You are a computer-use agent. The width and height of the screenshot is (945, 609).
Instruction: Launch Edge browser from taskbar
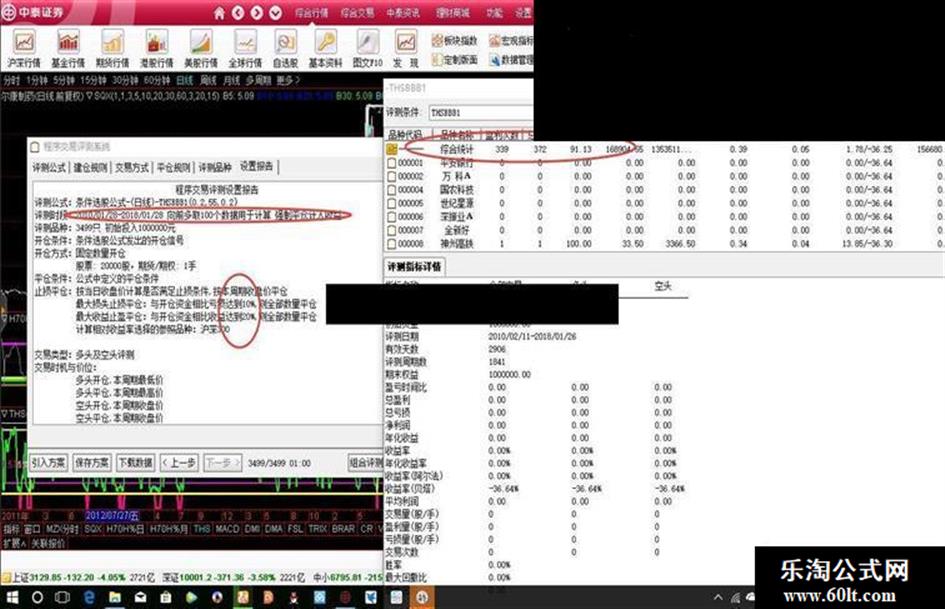point(89,598)
